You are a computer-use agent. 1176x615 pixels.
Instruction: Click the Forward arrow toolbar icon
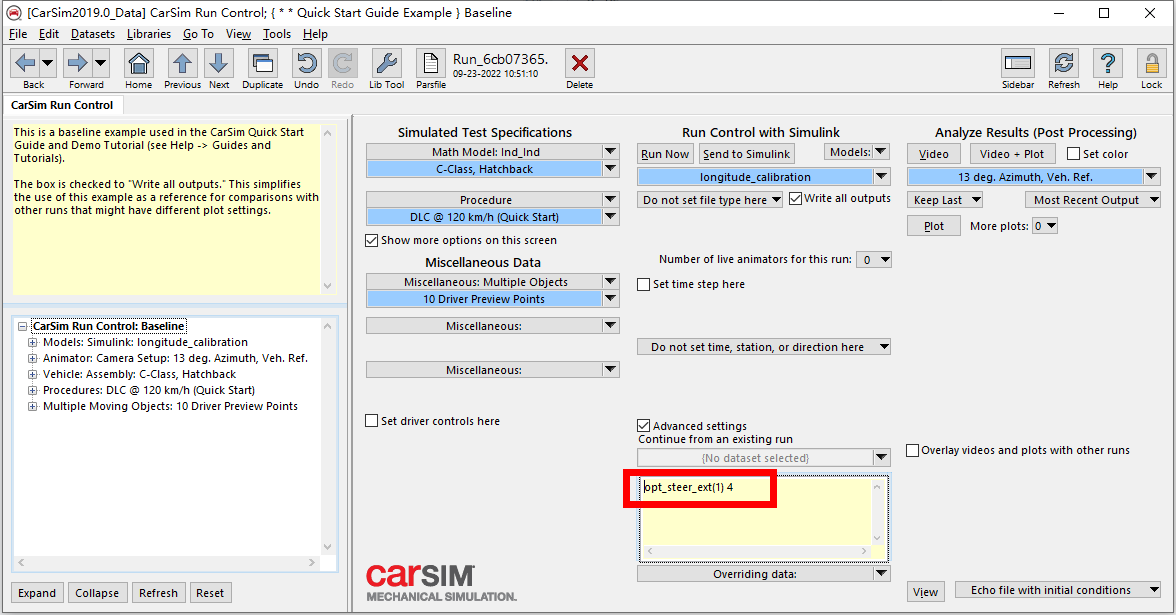[77, 63]
